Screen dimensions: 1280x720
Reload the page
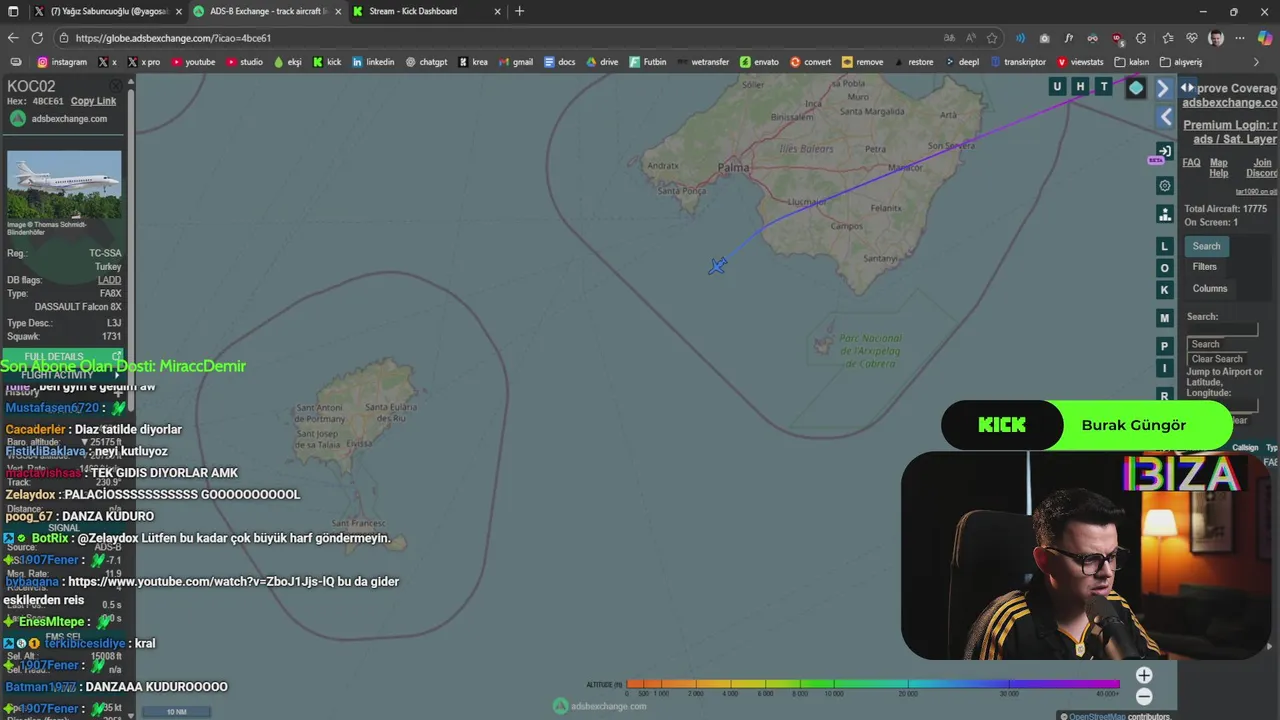pyautogui.click(x=37, y=38)
